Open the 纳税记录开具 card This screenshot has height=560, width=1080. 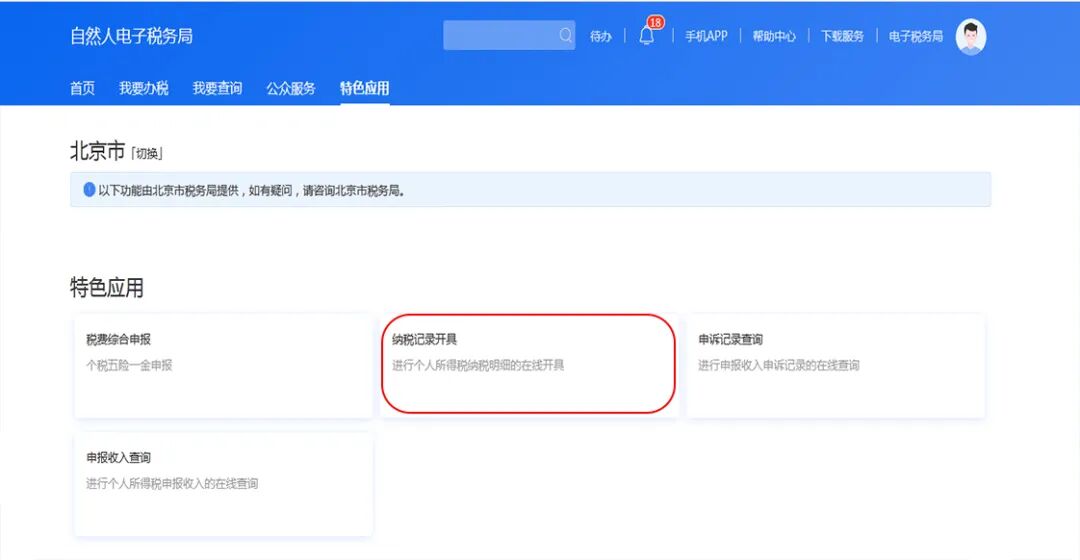pos(528,363)
